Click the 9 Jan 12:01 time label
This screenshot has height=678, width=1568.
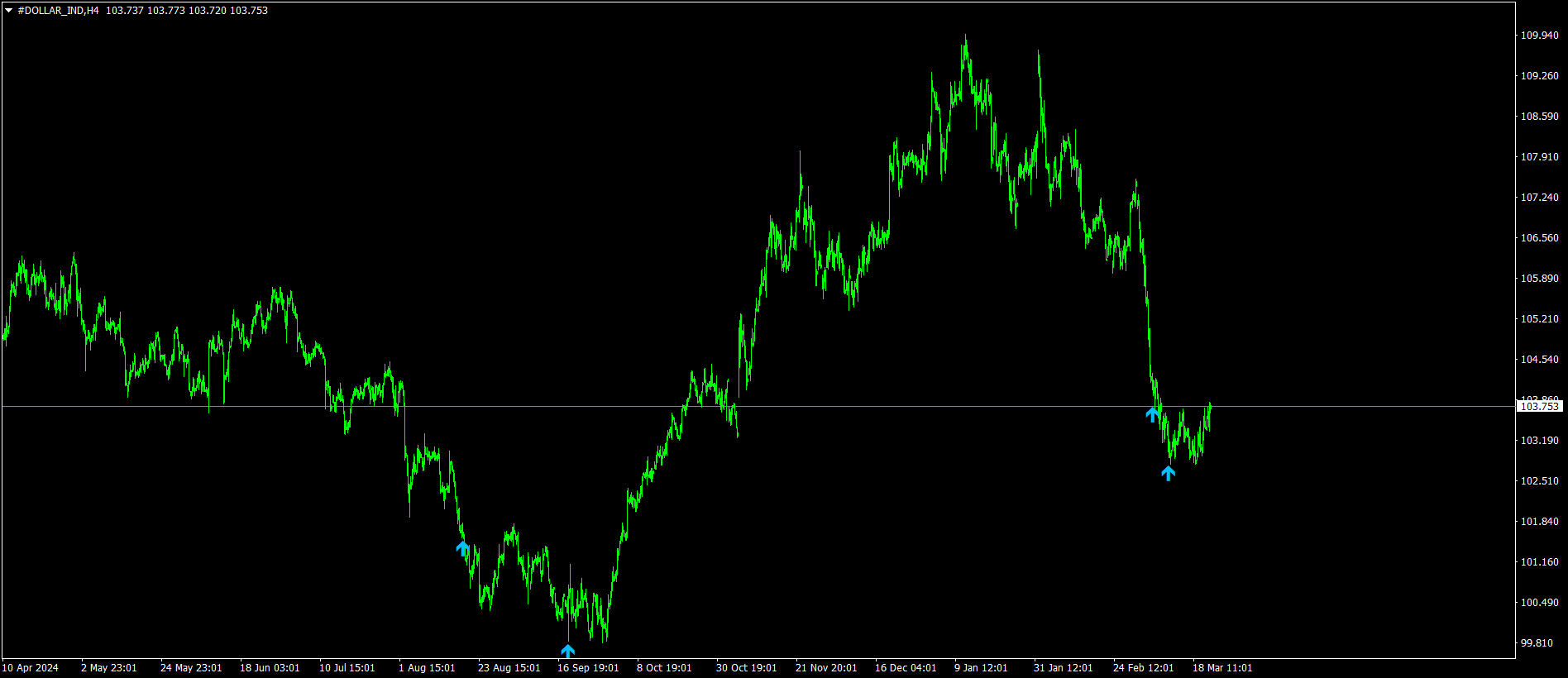pos(981,668)
